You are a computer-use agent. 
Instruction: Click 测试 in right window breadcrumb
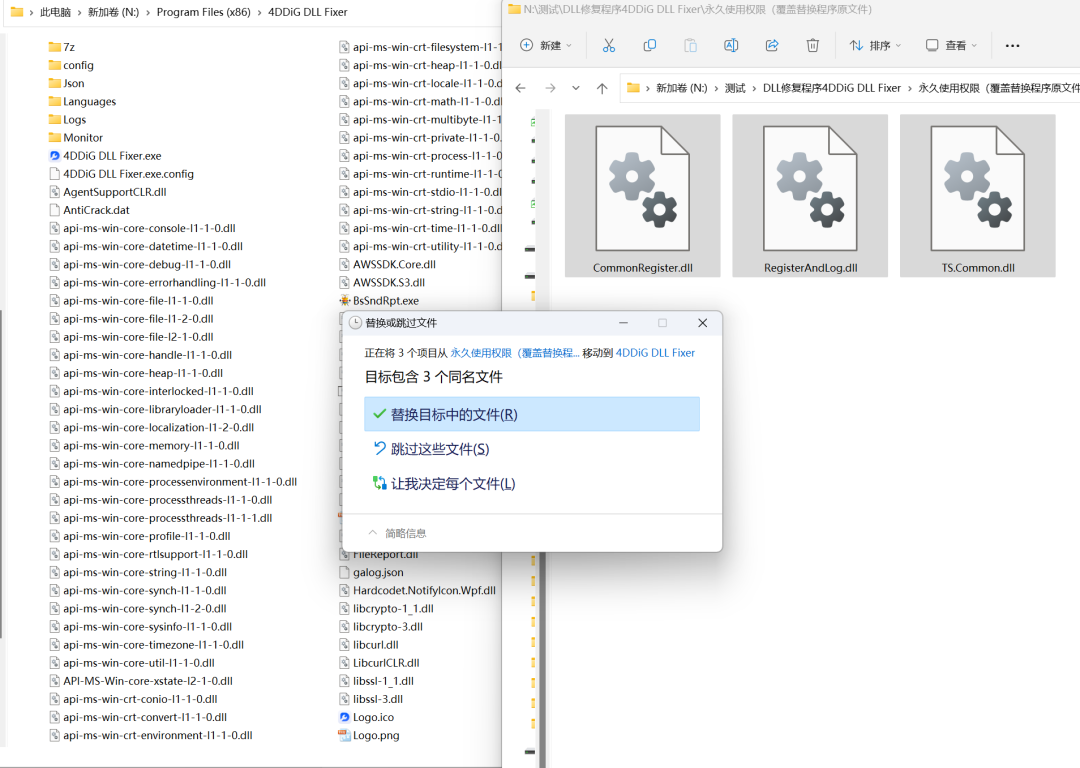tap(735, 88)
